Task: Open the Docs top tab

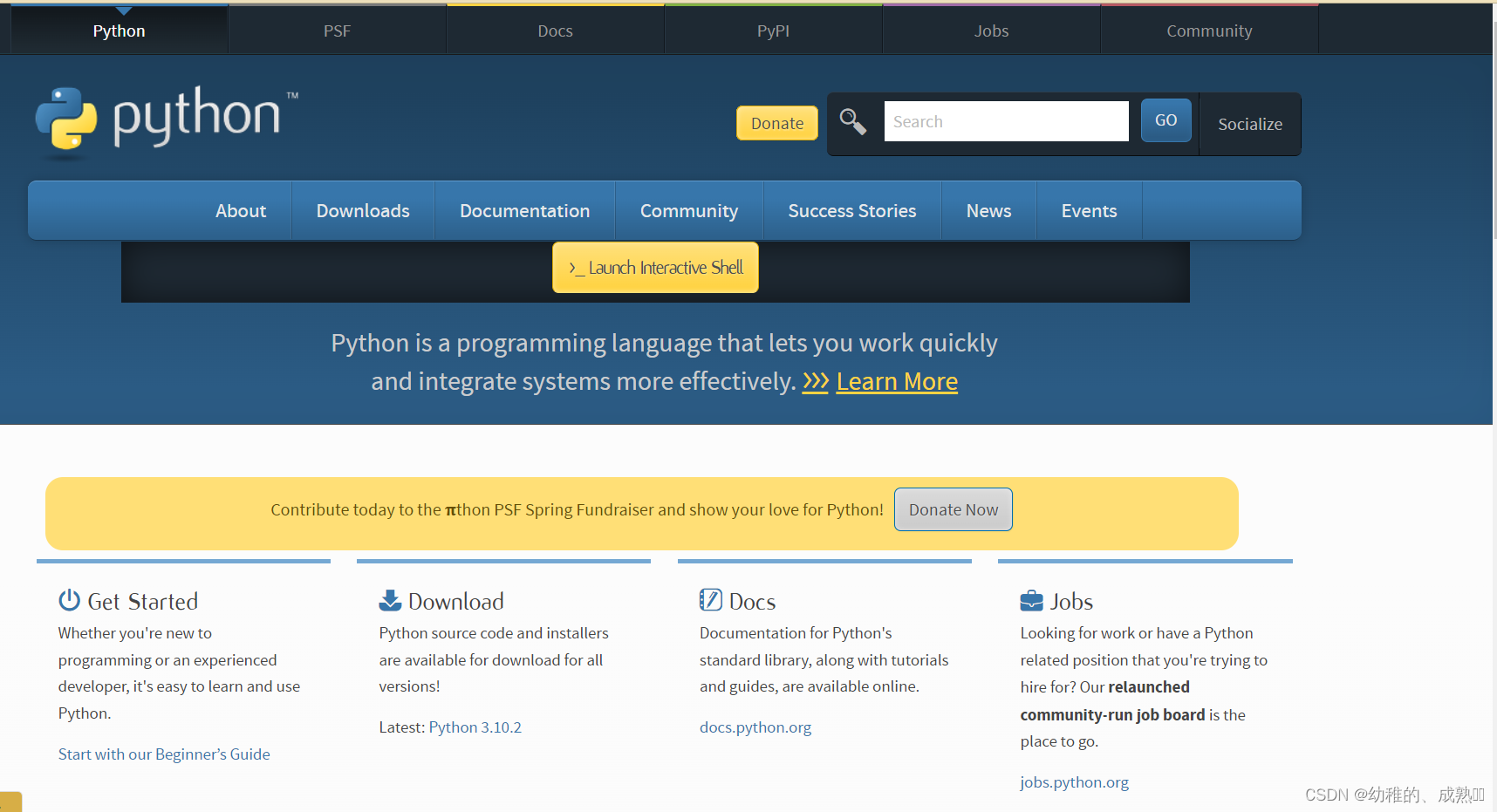Action: 556,31
